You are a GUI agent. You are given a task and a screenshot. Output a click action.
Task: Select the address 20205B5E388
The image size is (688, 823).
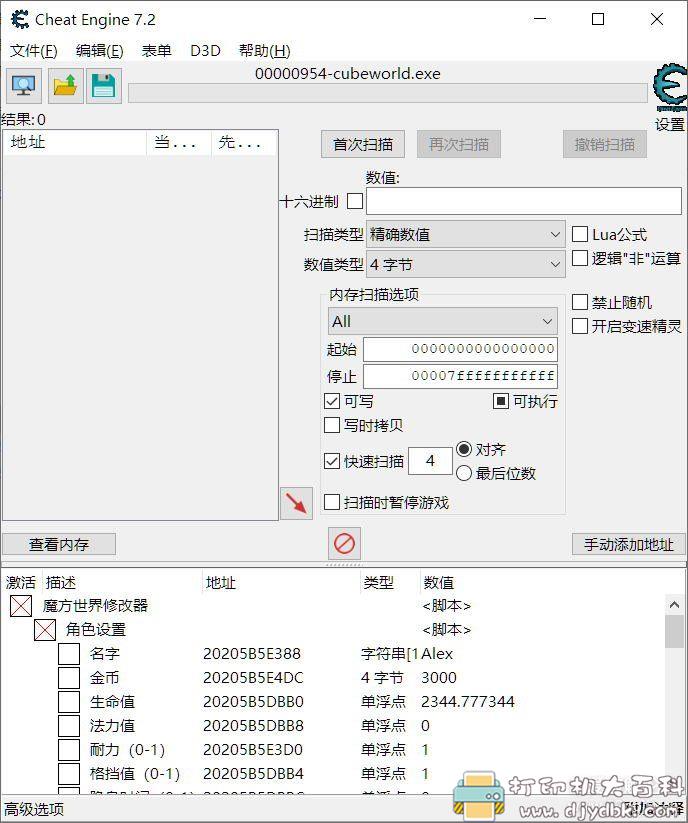252,654
